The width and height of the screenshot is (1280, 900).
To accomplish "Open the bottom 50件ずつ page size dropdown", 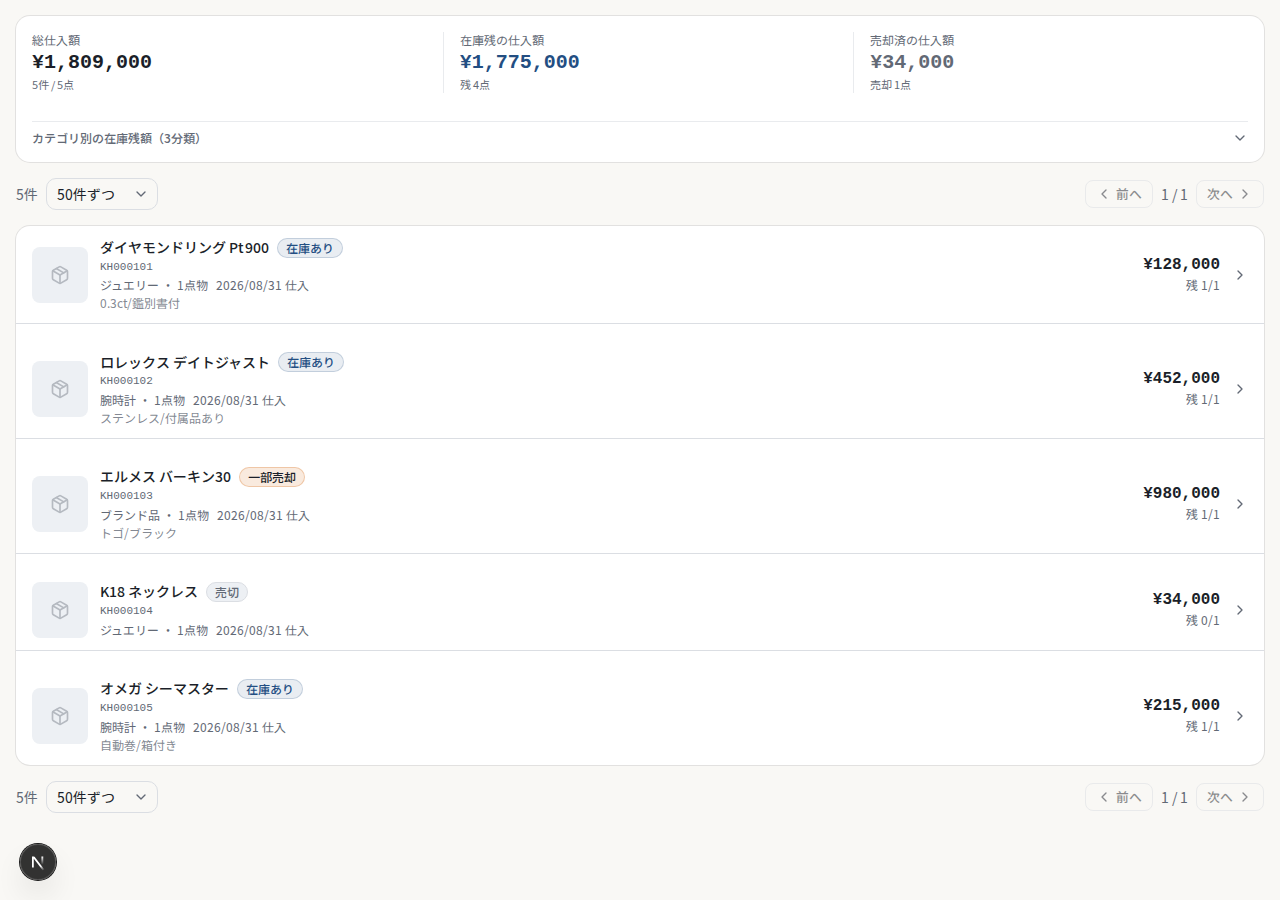I will tap(102, 797).
